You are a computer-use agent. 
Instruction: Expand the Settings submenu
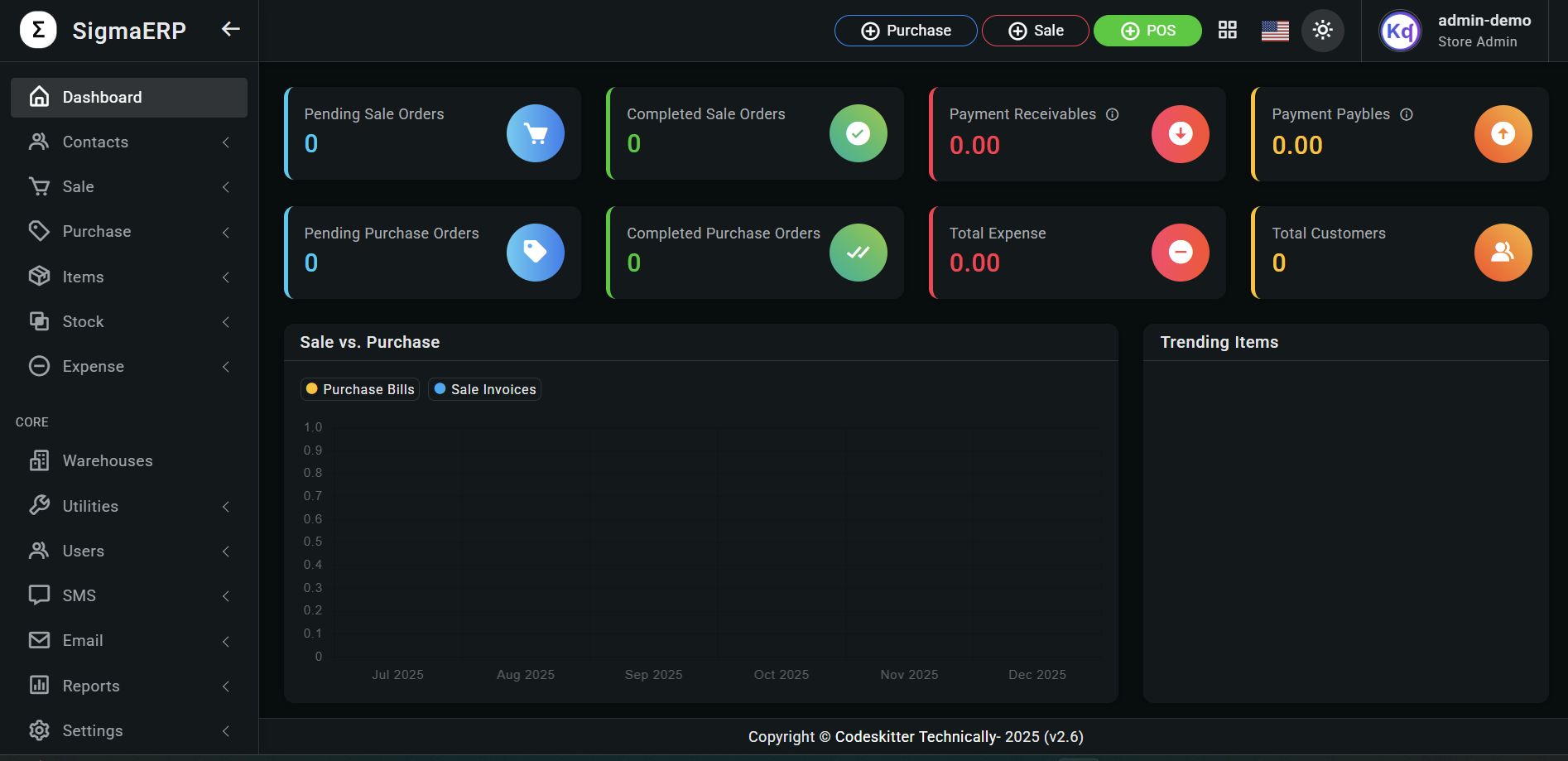[226, 730]
